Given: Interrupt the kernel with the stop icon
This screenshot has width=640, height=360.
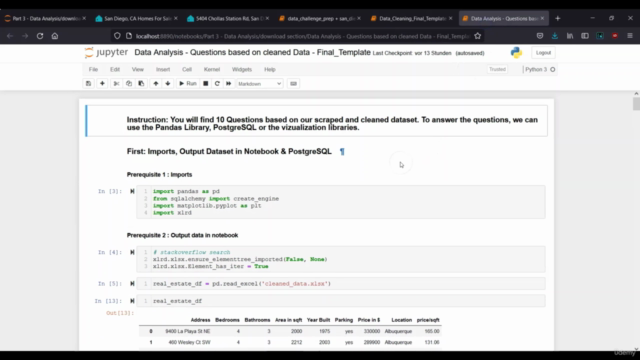Looking at the screenshot, I should (x=206, y=84).
